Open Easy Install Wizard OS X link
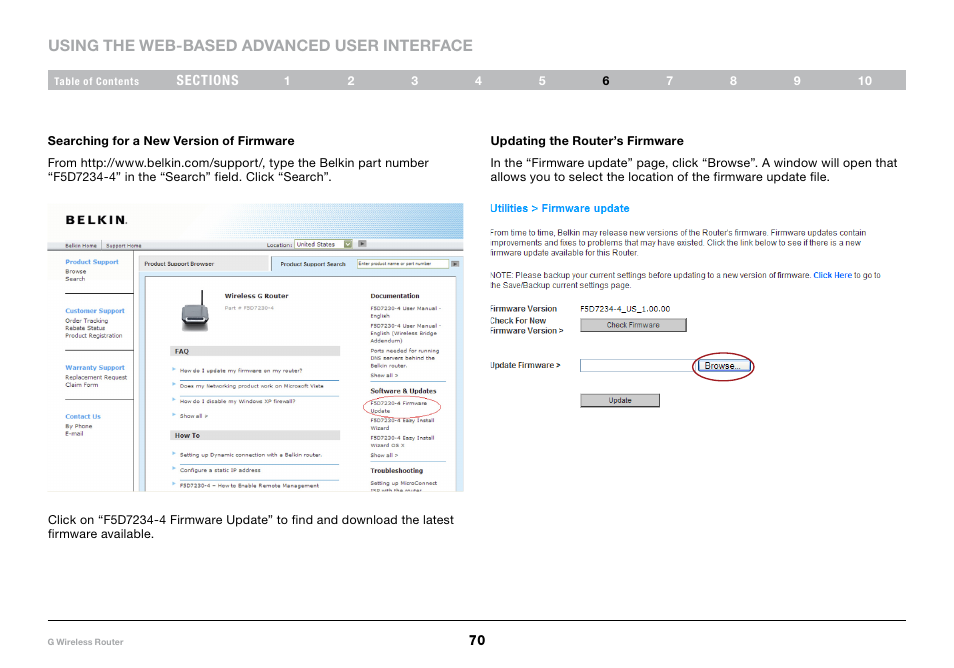The image size is (954, 668). (x=402, y=441)
